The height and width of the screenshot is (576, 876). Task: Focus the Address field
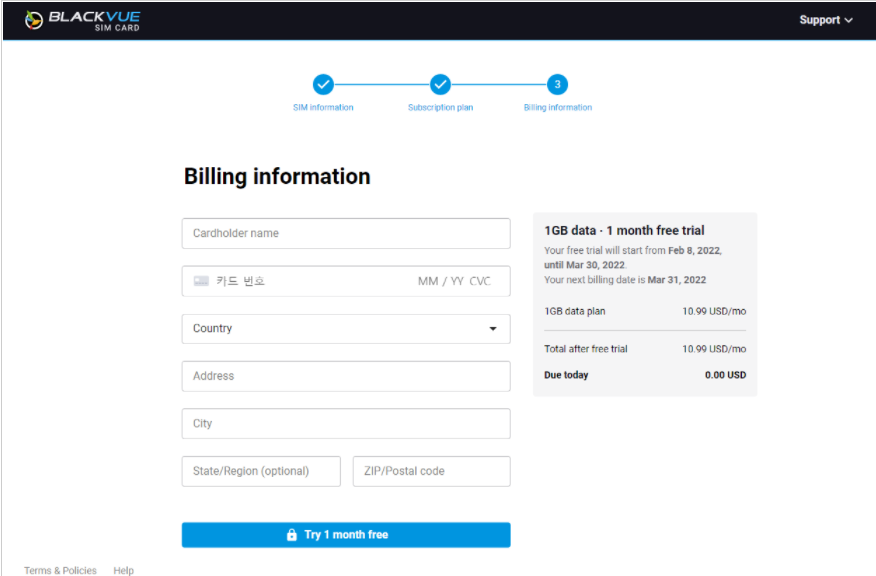pos(346,376)
